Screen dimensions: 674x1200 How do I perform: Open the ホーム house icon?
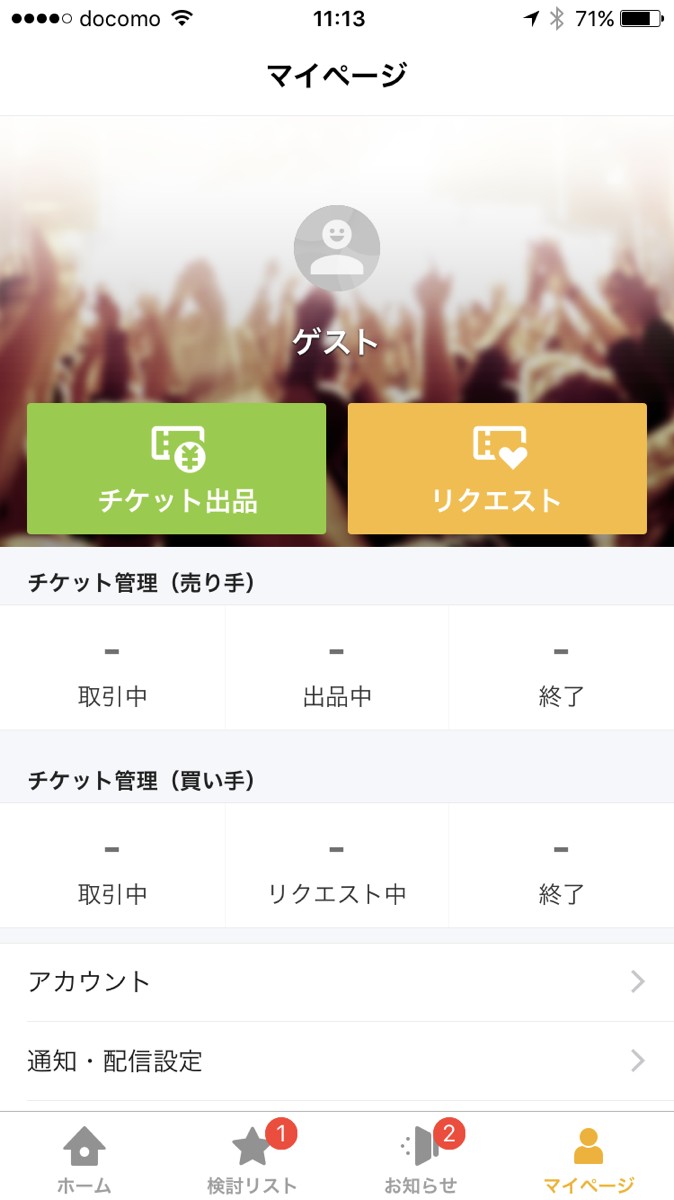click(84, 1147)
